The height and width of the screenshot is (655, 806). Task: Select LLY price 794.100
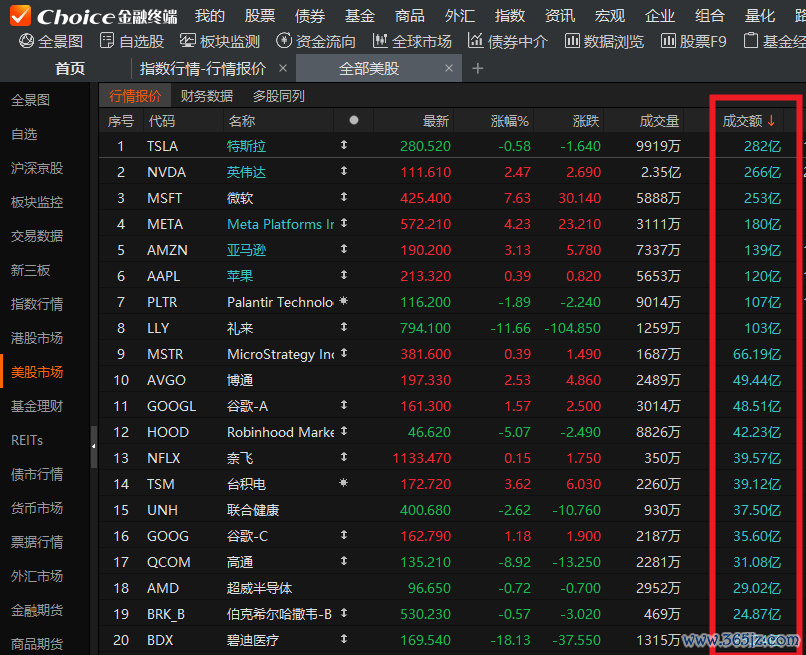coord(425,328)
